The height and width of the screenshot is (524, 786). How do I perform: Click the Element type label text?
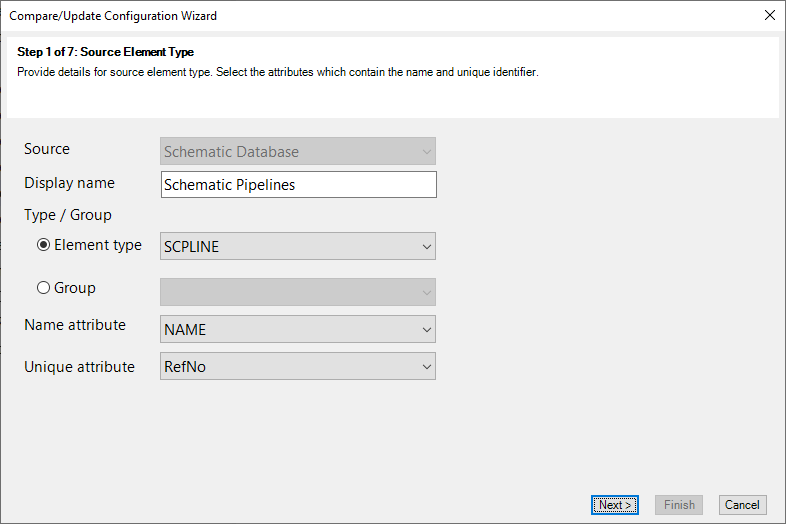coord(98,245)
